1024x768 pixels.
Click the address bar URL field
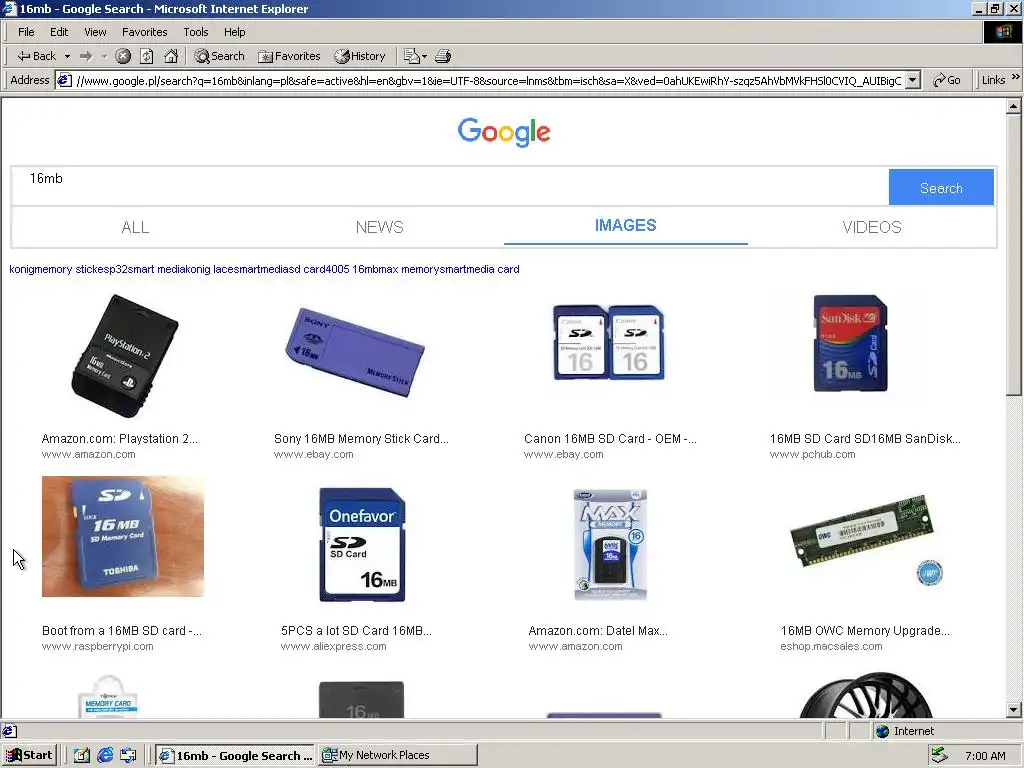(488, 80)
